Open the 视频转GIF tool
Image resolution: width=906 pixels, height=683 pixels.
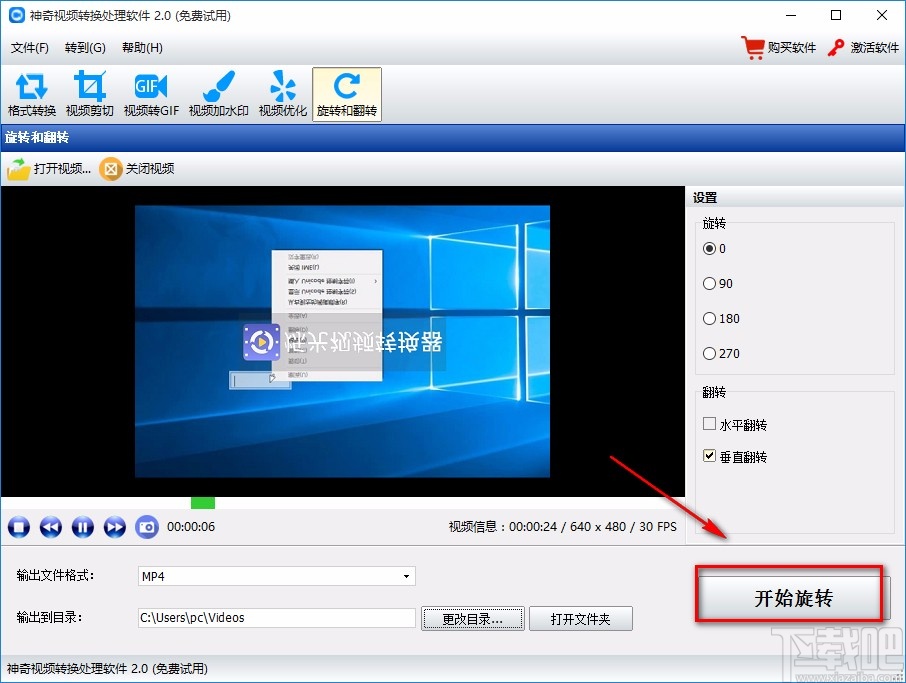point(151,94)
